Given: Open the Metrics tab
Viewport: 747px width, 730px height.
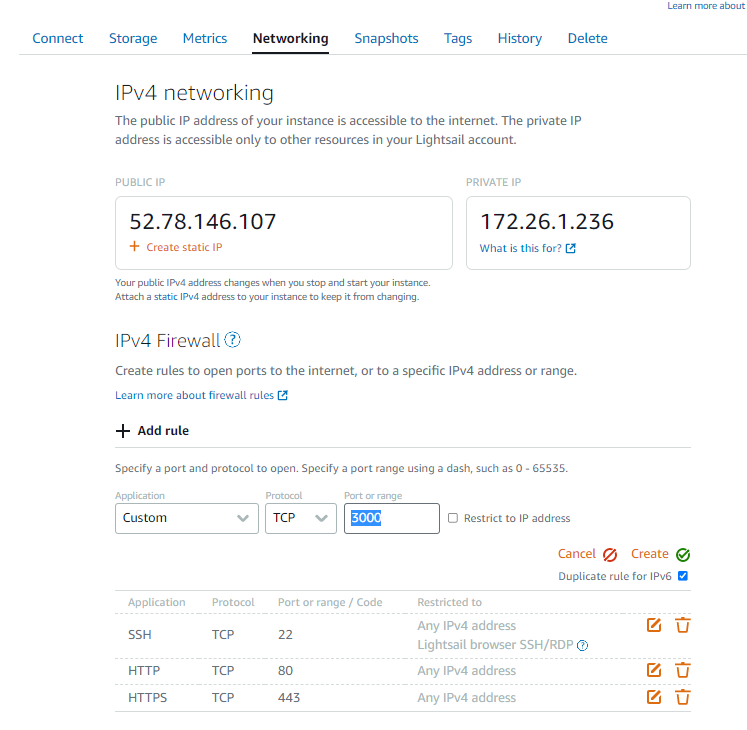Looking at the screenshot, I should click(205, 38).
